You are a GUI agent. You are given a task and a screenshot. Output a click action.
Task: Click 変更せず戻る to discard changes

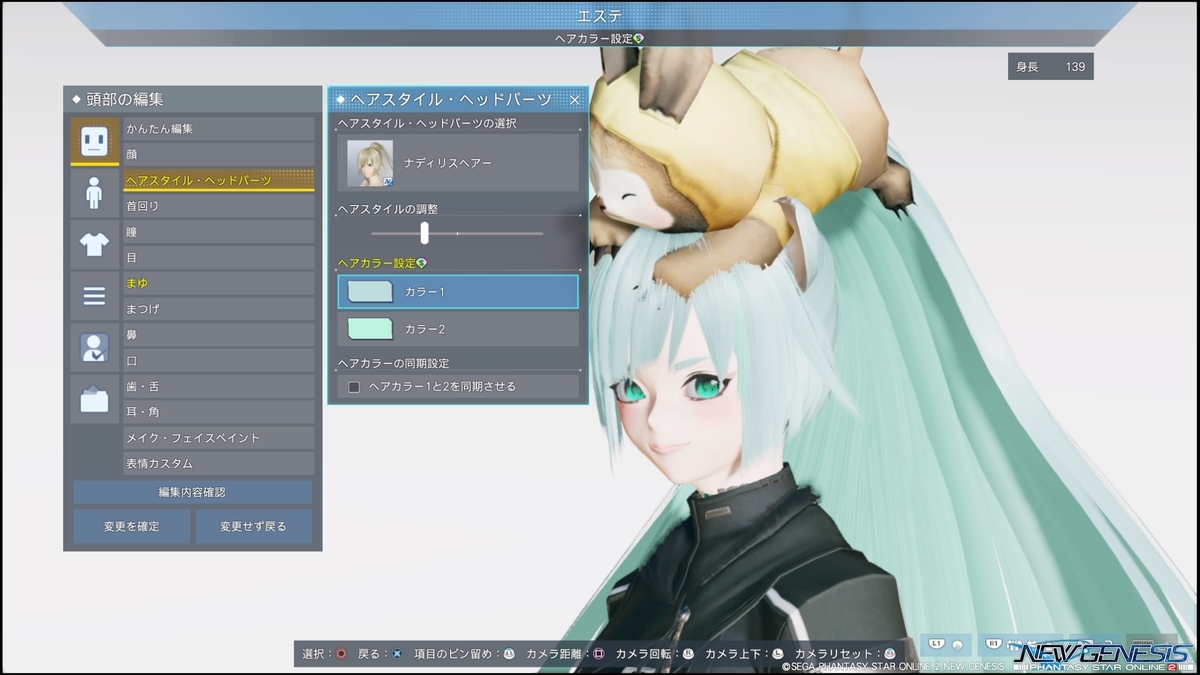pos(253,526)
